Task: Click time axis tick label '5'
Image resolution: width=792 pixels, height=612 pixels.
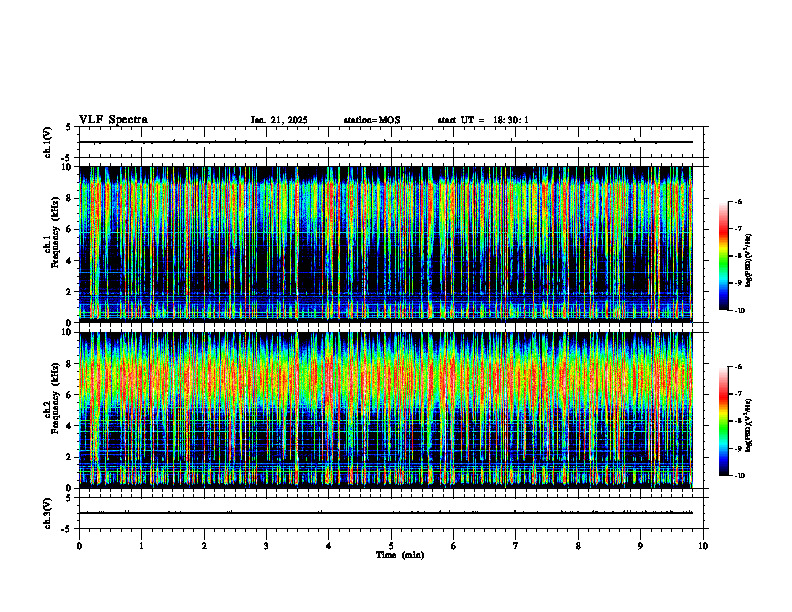Action: [391, 546]
